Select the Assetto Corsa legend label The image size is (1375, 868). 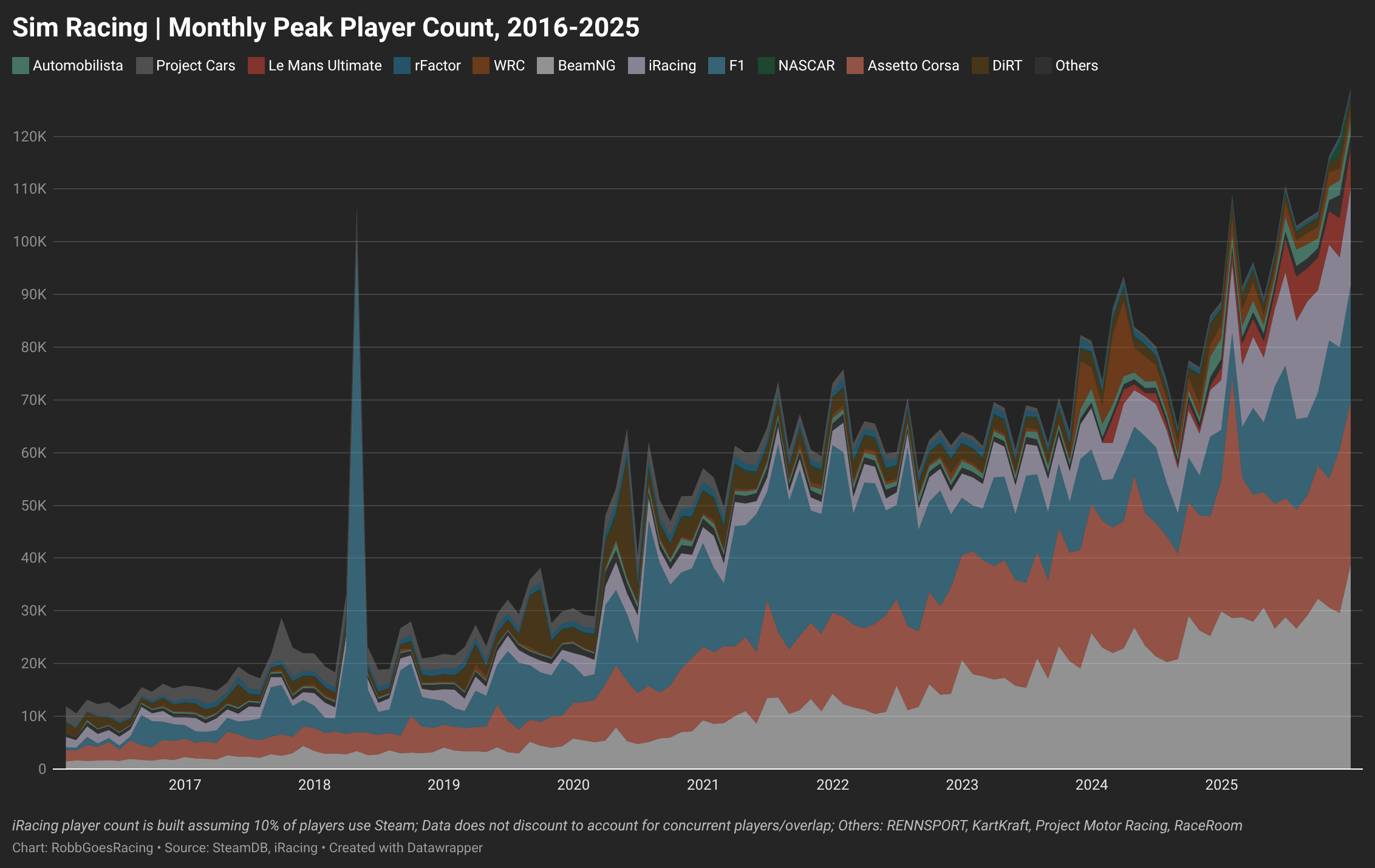(913, 66)
